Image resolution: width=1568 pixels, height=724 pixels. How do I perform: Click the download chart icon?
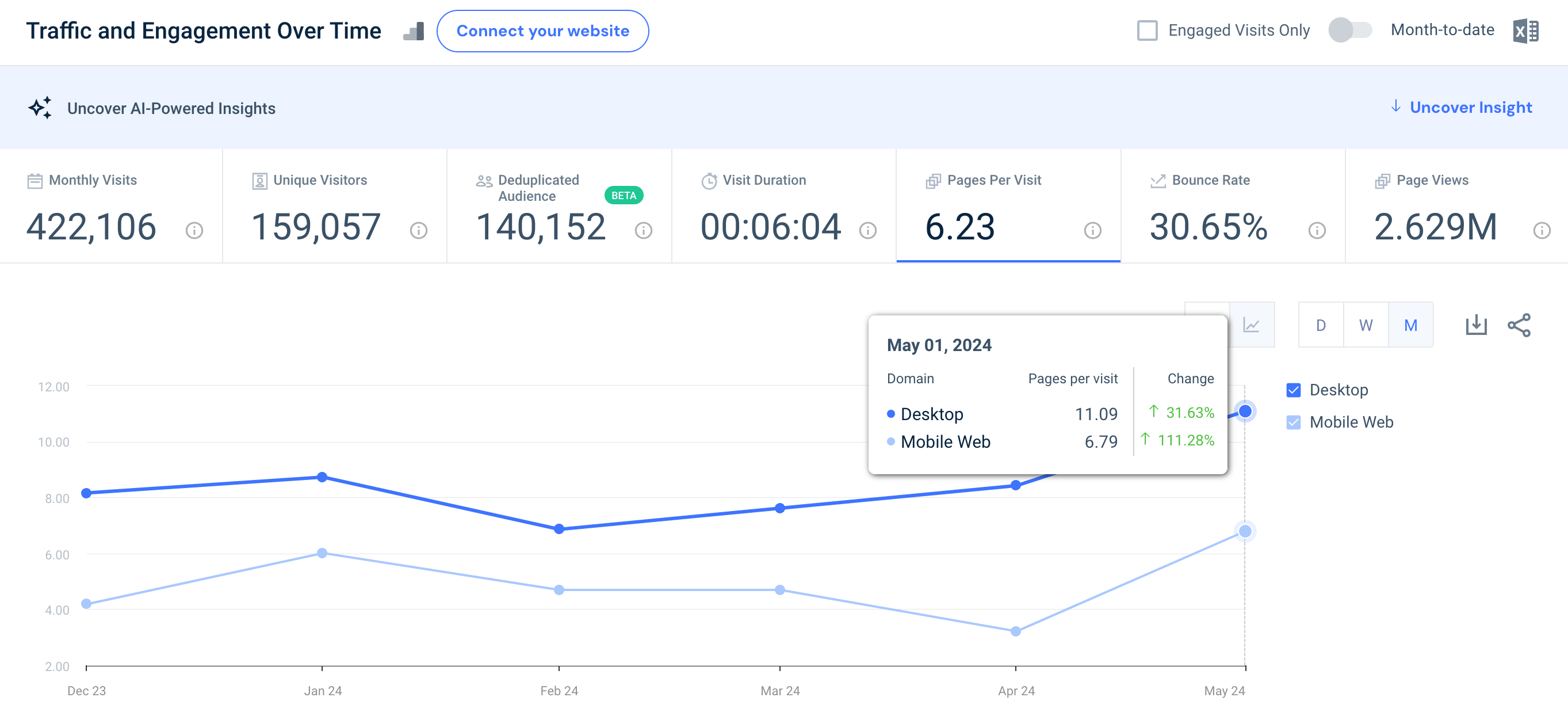click(1475, 325)
